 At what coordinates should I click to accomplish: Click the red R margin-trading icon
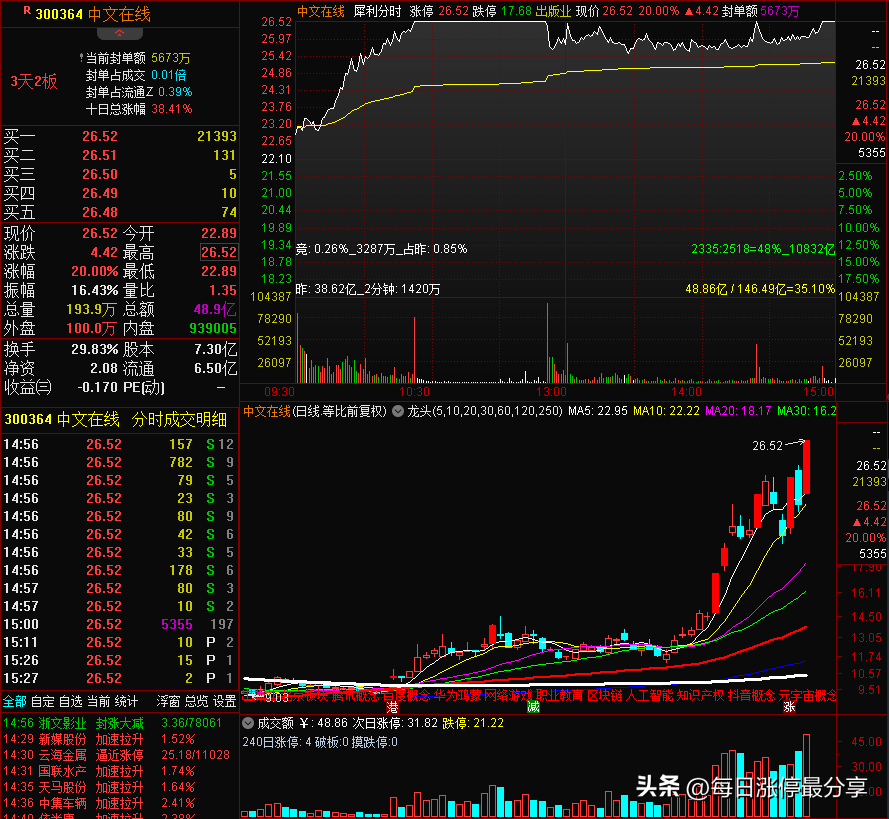pos(27,11)
